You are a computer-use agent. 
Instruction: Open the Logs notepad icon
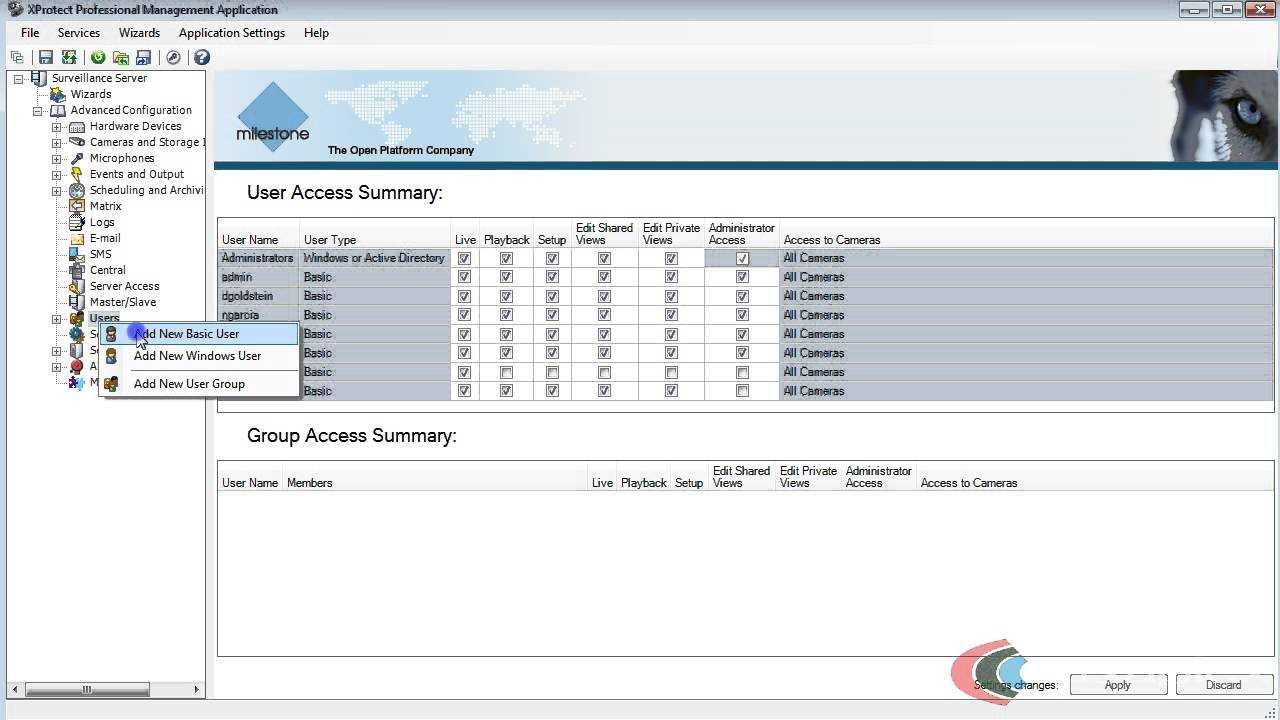click(77, 222)
